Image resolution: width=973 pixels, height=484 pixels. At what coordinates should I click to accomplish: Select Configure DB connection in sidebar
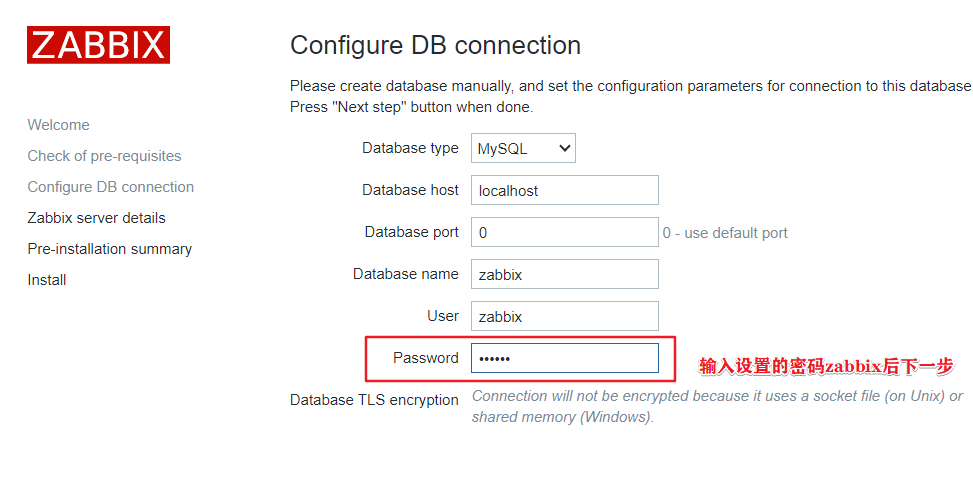pyautogui.click(x=110, y=187)
